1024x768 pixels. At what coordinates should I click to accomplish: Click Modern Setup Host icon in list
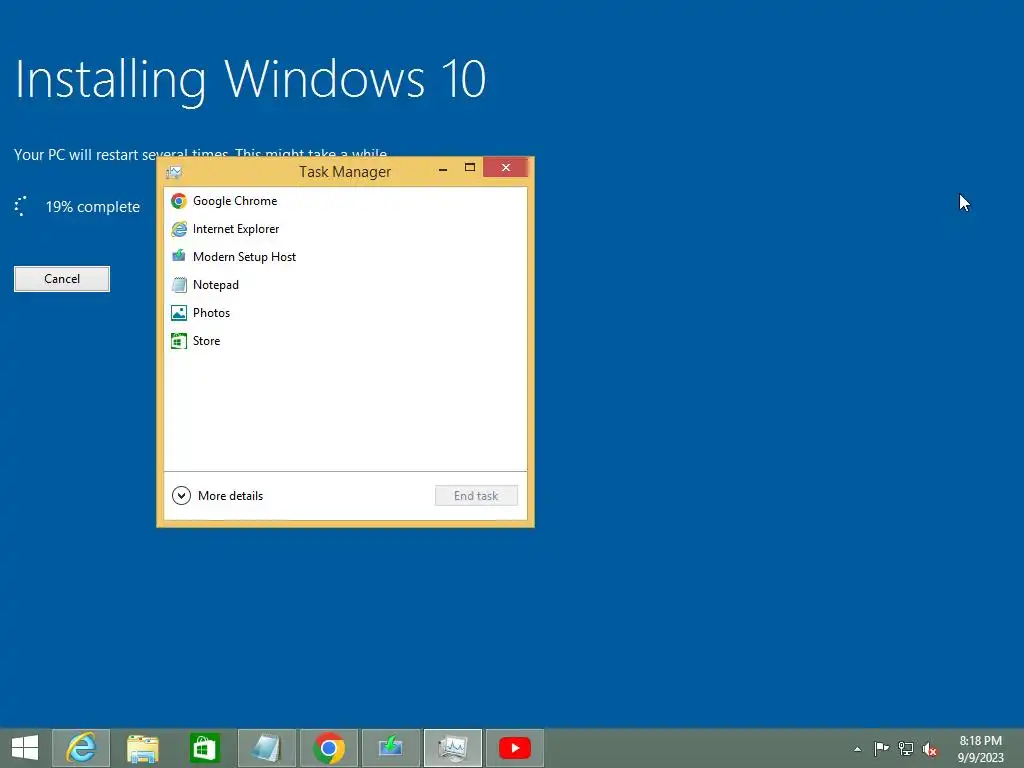tap(179, 256)
